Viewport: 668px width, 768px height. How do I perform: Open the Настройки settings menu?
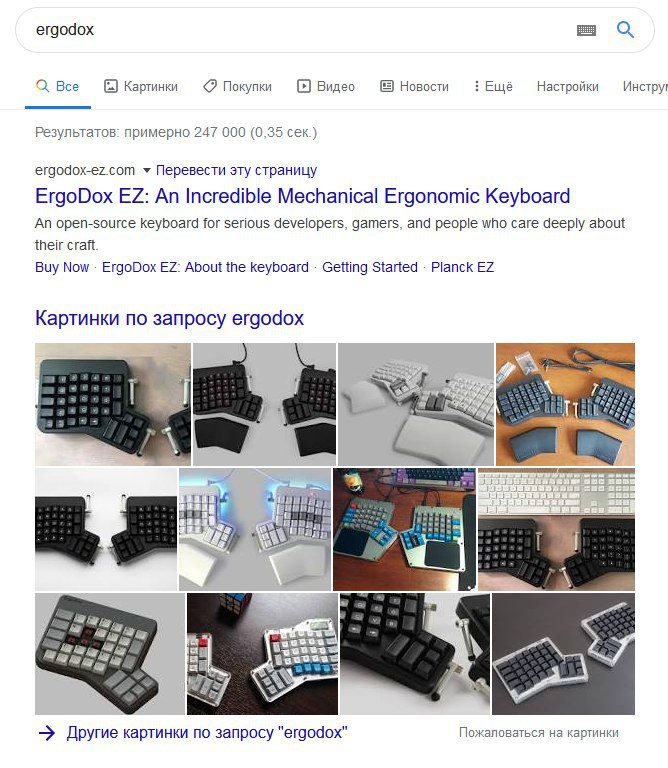568,86
